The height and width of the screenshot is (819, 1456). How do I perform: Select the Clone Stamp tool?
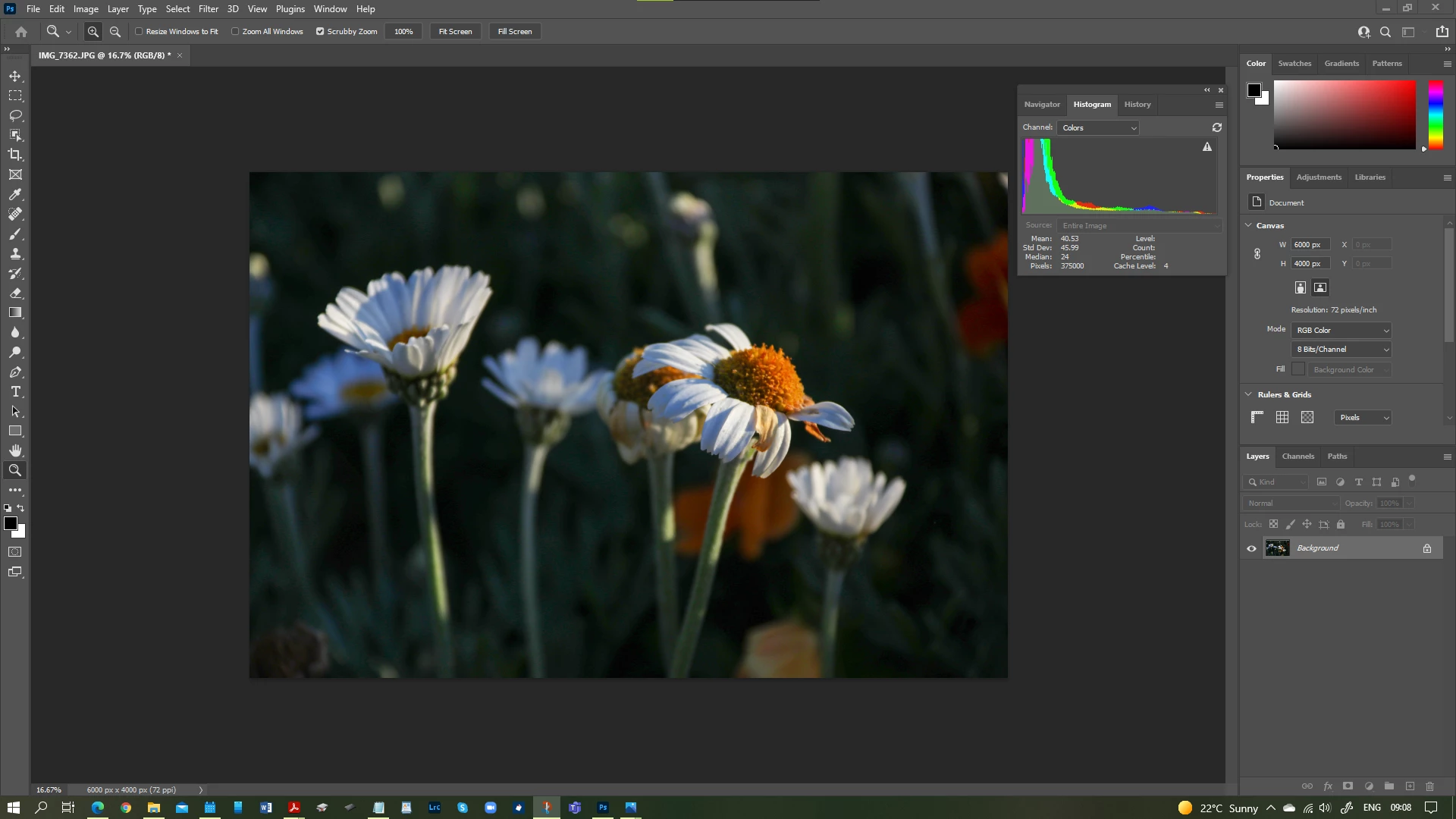15,253
